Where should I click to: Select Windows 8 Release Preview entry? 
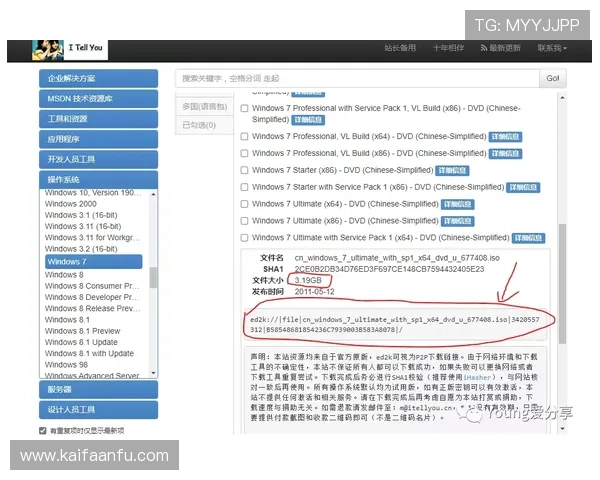point(92,309)
